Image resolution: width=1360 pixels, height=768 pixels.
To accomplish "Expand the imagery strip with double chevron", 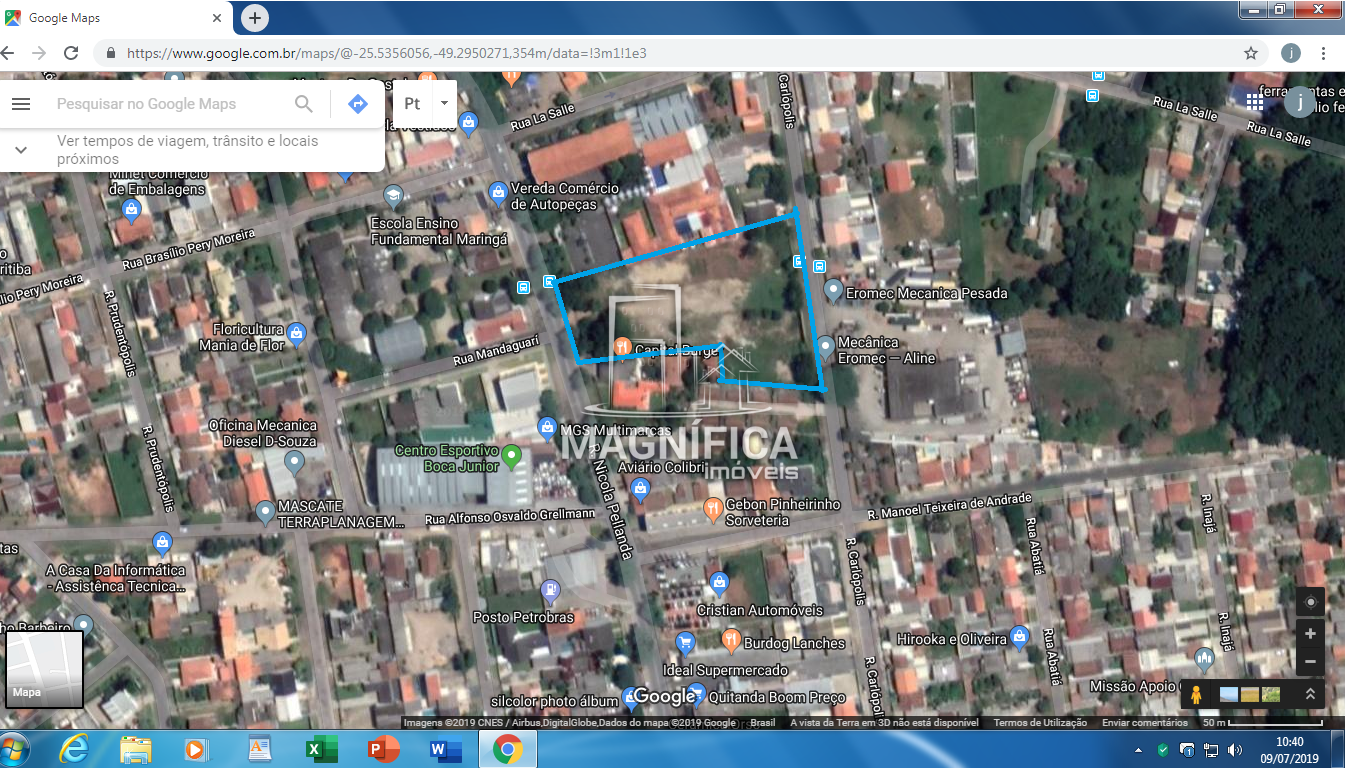I will coord(1310,694).
